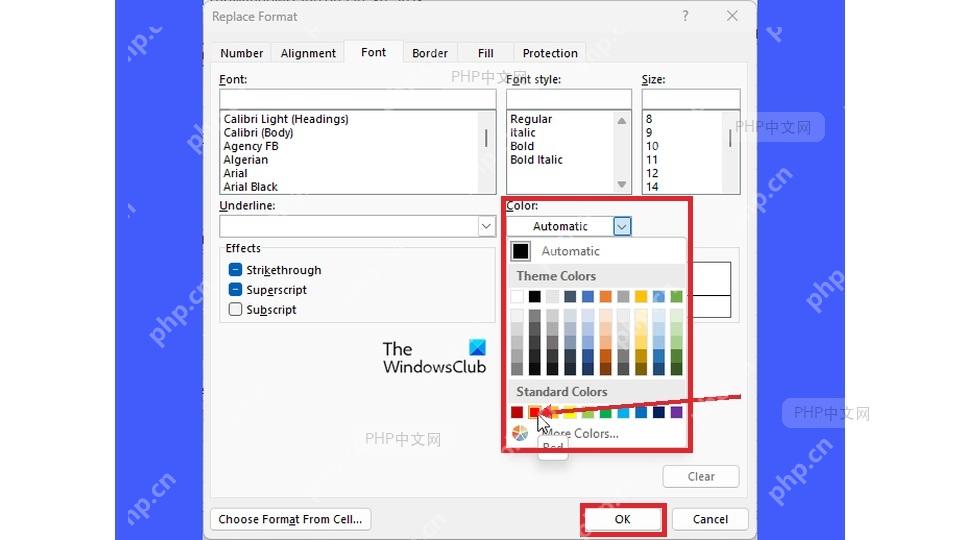This screenshot has height=540, width=960.
Task: Pick black theme color swatch
Action: [x=534, y=296]
